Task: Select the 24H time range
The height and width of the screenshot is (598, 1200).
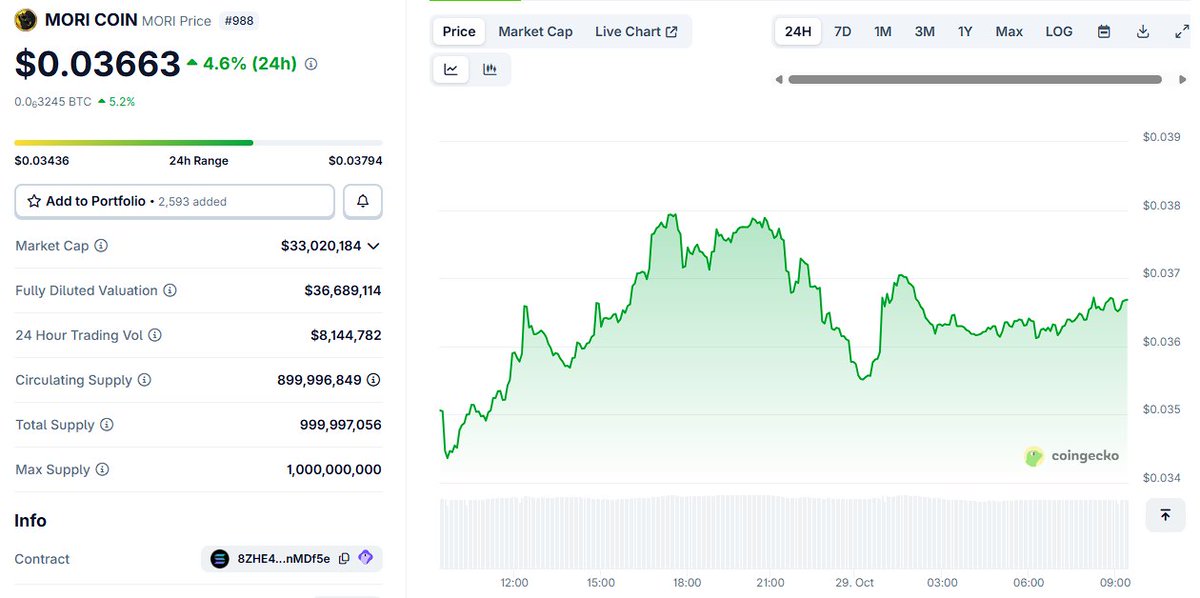Action: coord(798,32)
